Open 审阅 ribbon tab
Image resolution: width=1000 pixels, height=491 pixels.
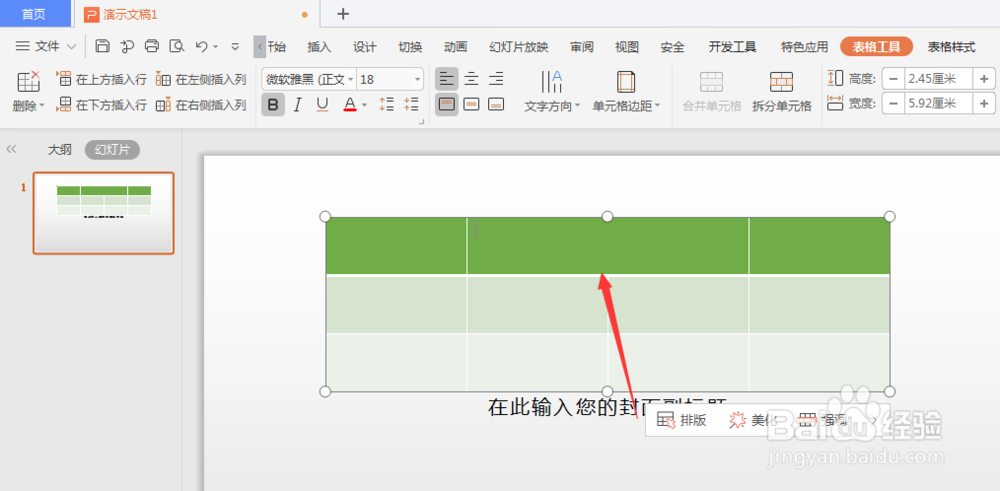click(582, 47)
